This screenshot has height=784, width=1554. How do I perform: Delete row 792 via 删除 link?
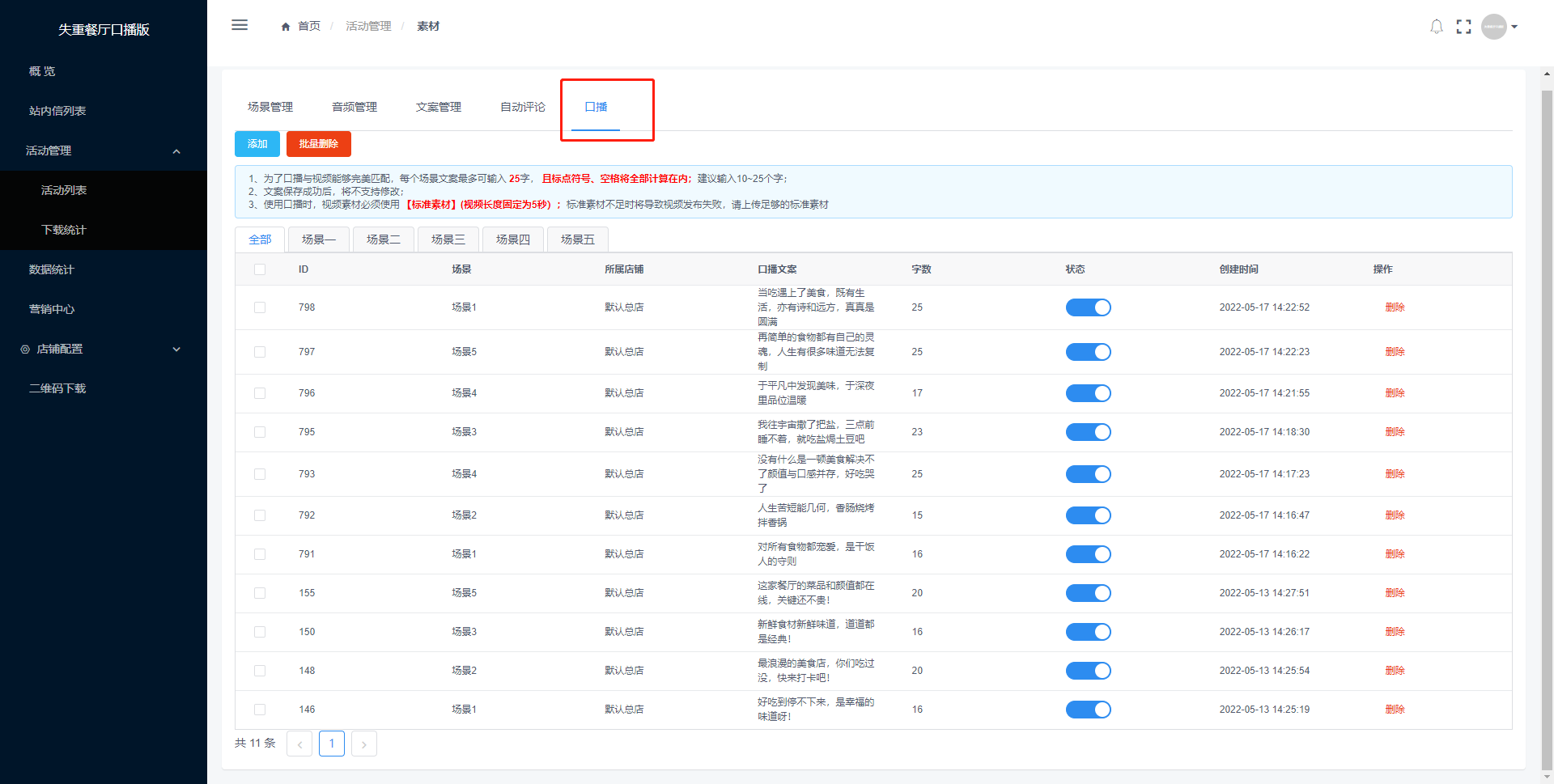pos(1395,515)
